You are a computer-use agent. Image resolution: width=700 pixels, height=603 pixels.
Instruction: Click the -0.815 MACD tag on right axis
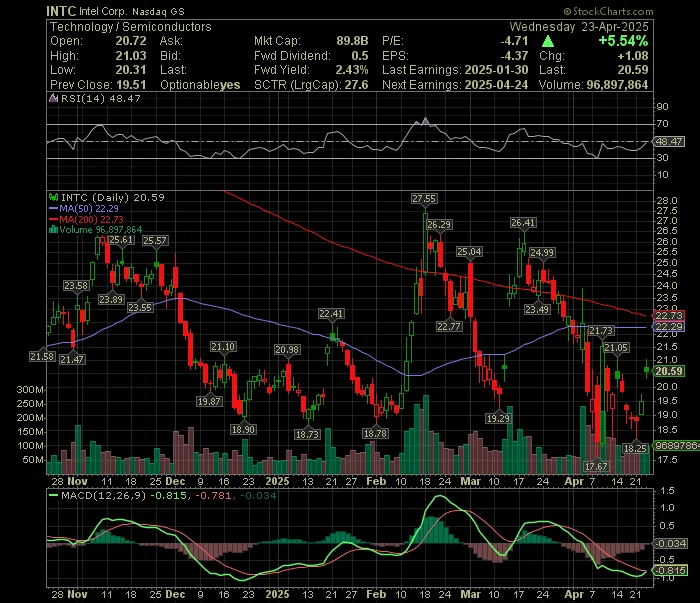pyautogui.click(x=669, y=570)
